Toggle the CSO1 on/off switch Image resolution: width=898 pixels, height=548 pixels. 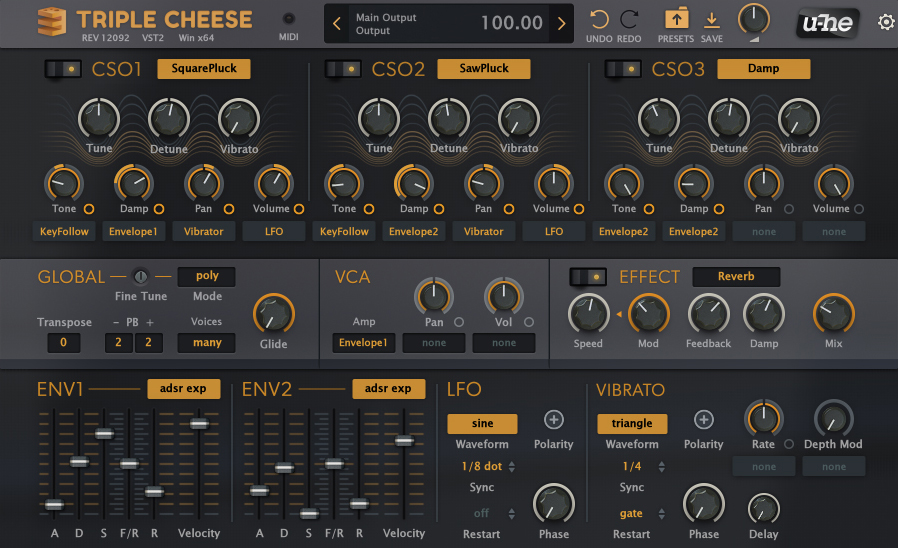pyautogui.click(x=63, y=69)
